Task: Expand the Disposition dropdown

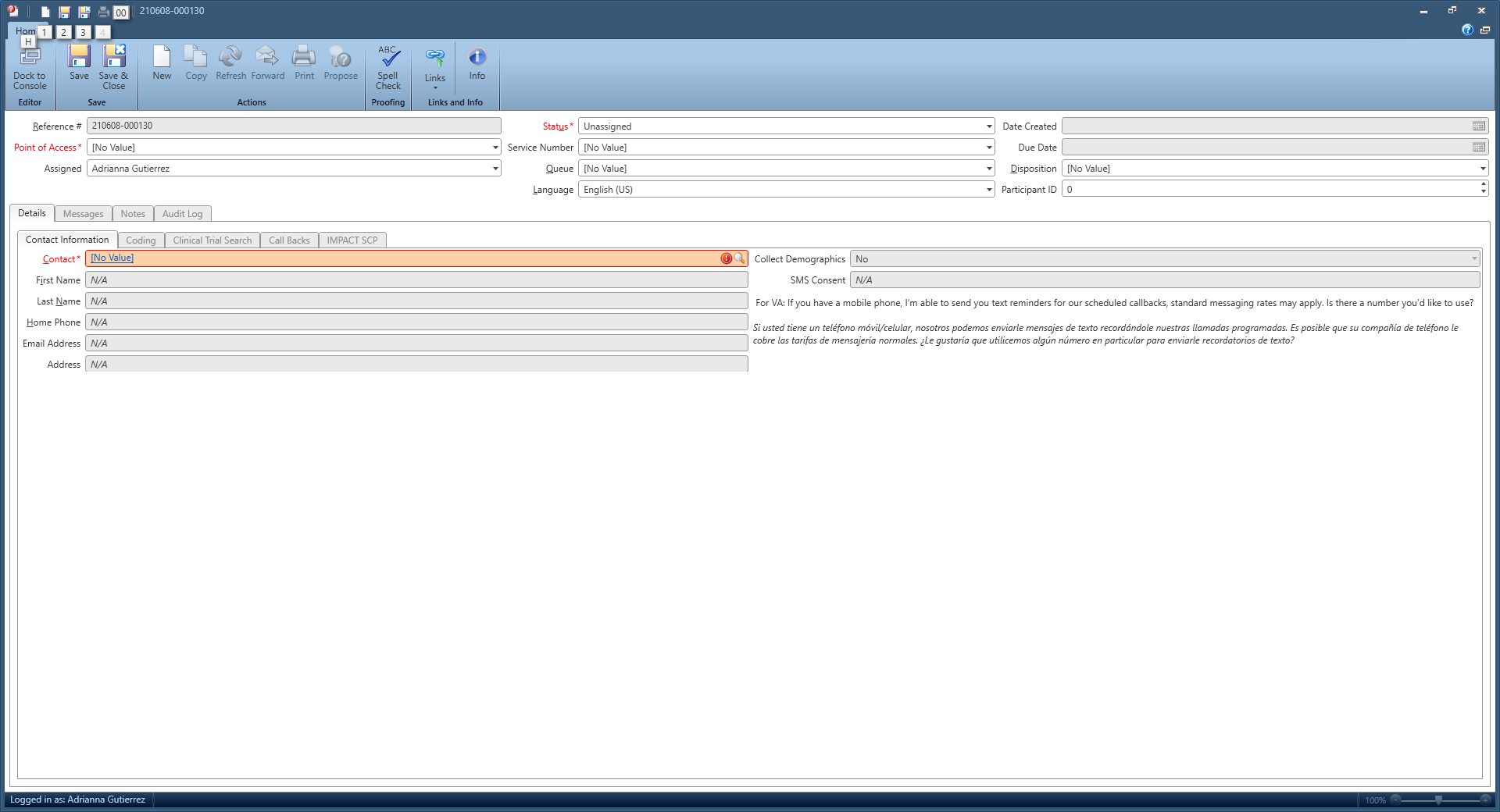Action: tap(1482, 169)
